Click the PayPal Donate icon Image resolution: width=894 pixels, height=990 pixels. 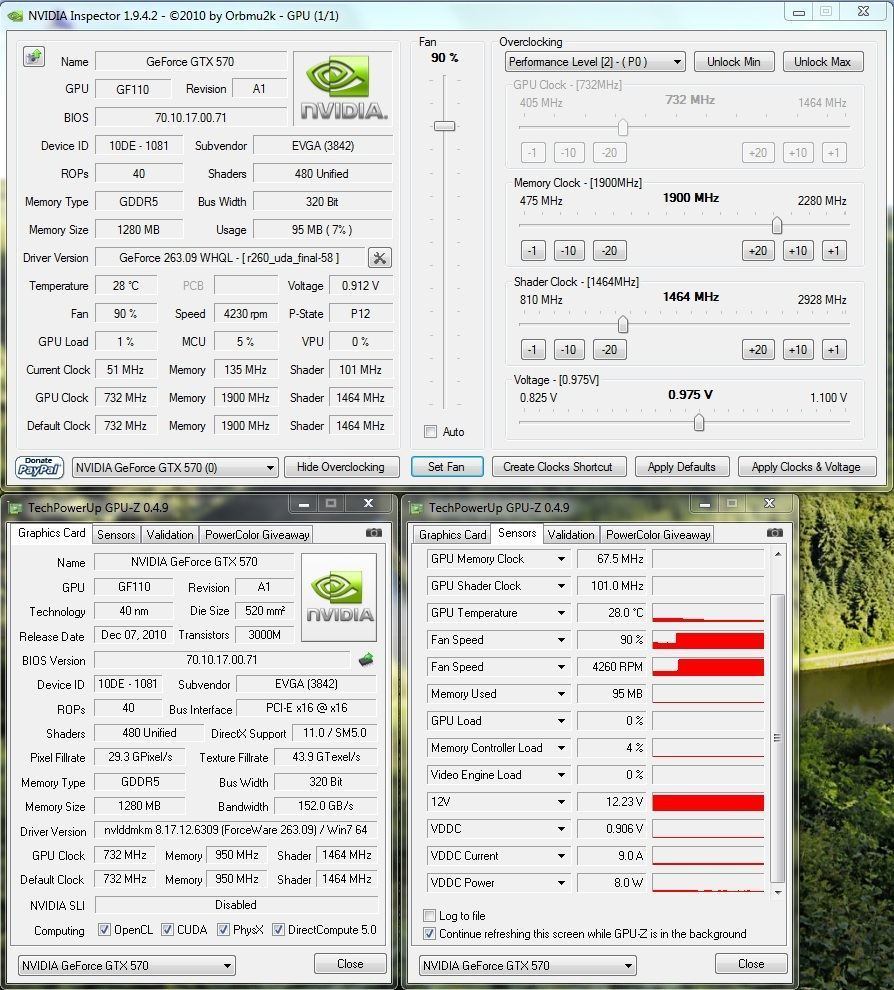point(39,467)
